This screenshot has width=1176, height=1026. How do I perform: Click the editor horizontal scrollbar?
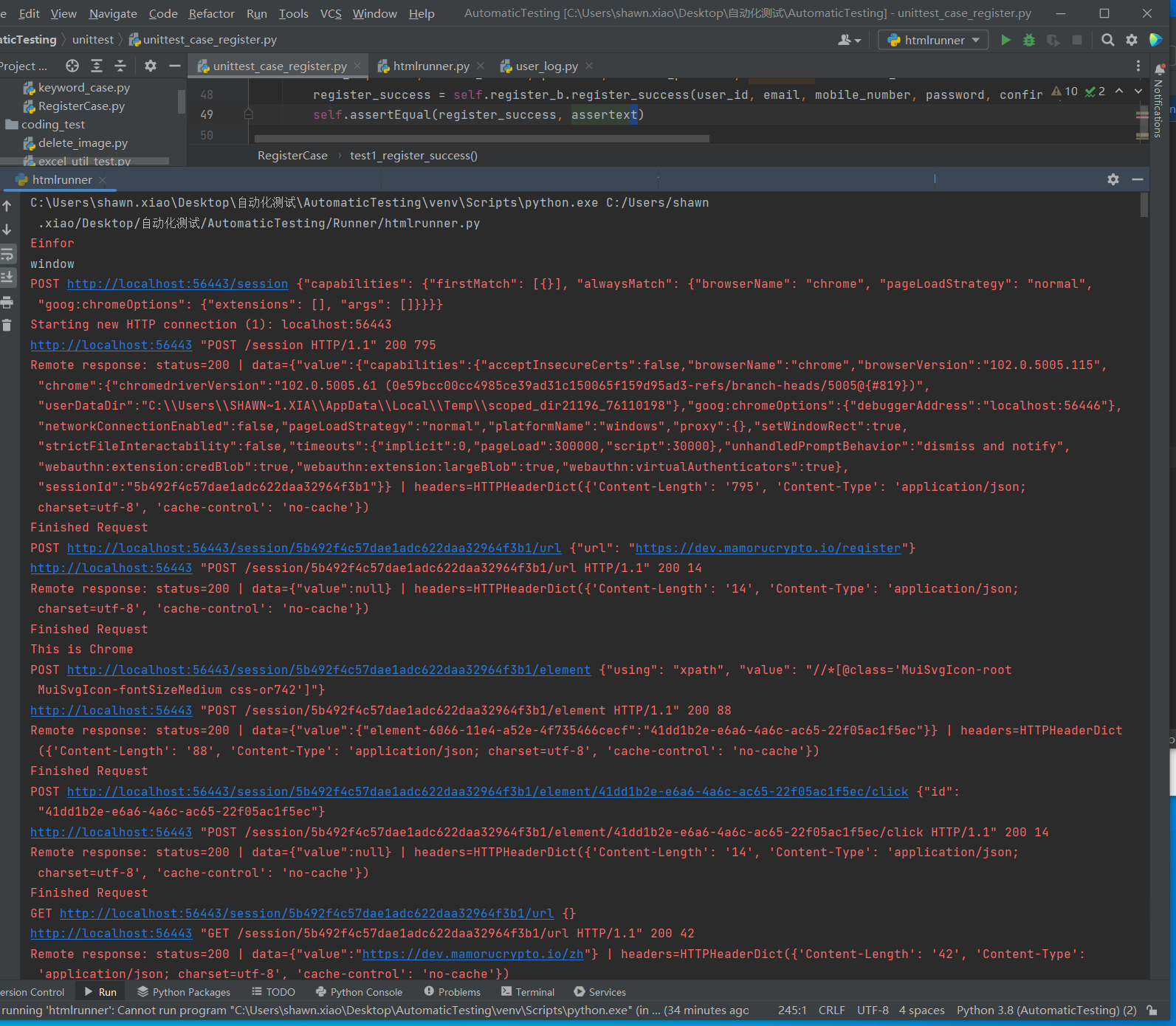point(481,139)
